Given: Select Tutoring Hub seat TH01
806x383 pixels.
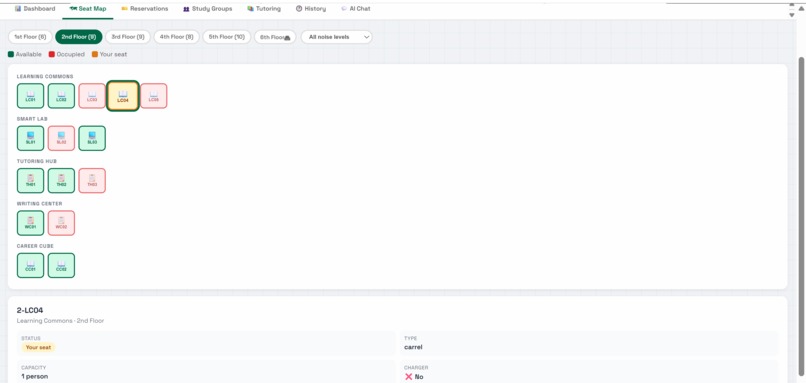Looking at the screenshot, I should 30,181.
